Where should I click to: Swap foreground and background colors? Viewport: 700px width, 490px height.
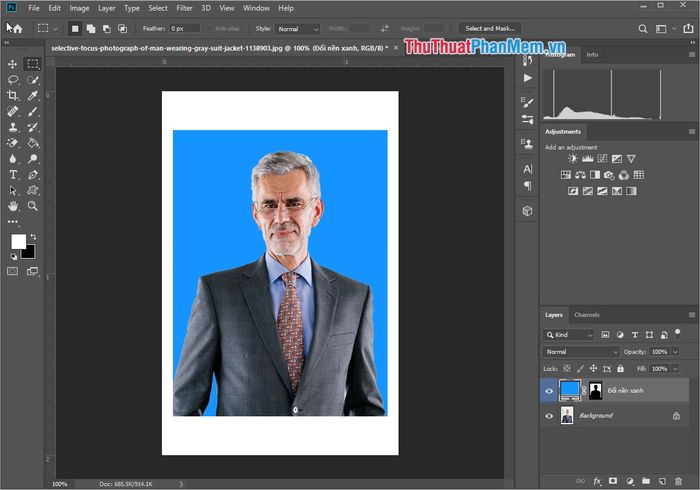pos(33,237)
